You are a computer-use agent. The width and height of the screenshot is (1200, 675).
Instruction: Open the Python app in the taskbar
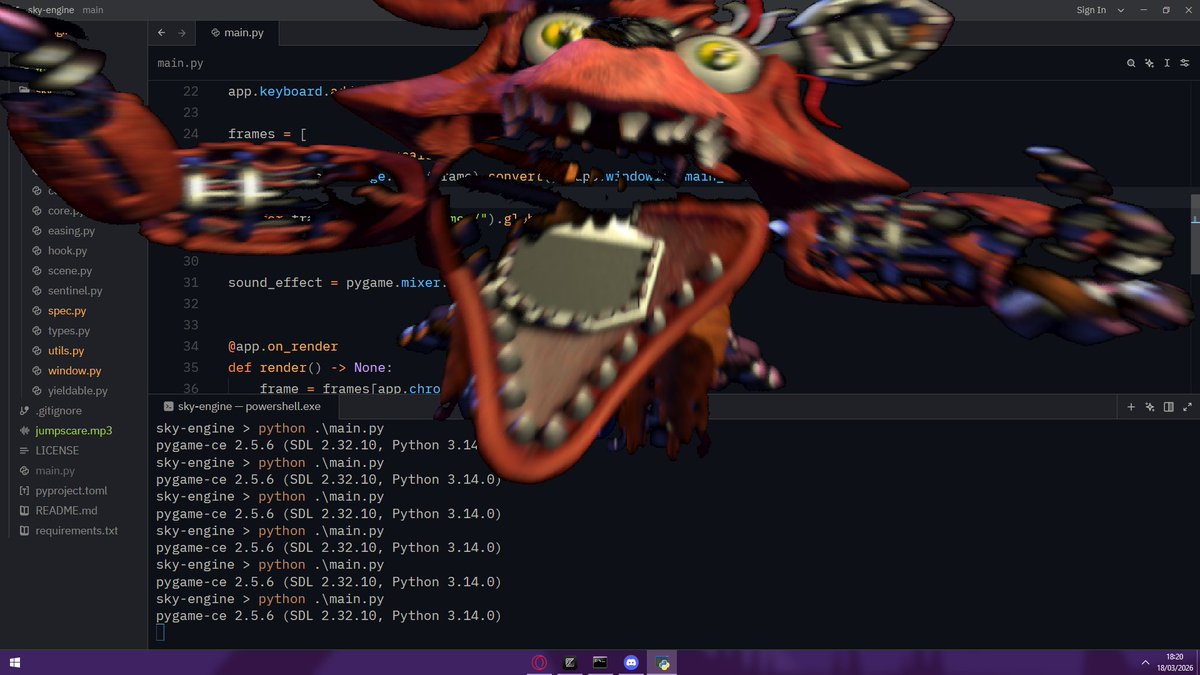662,662
